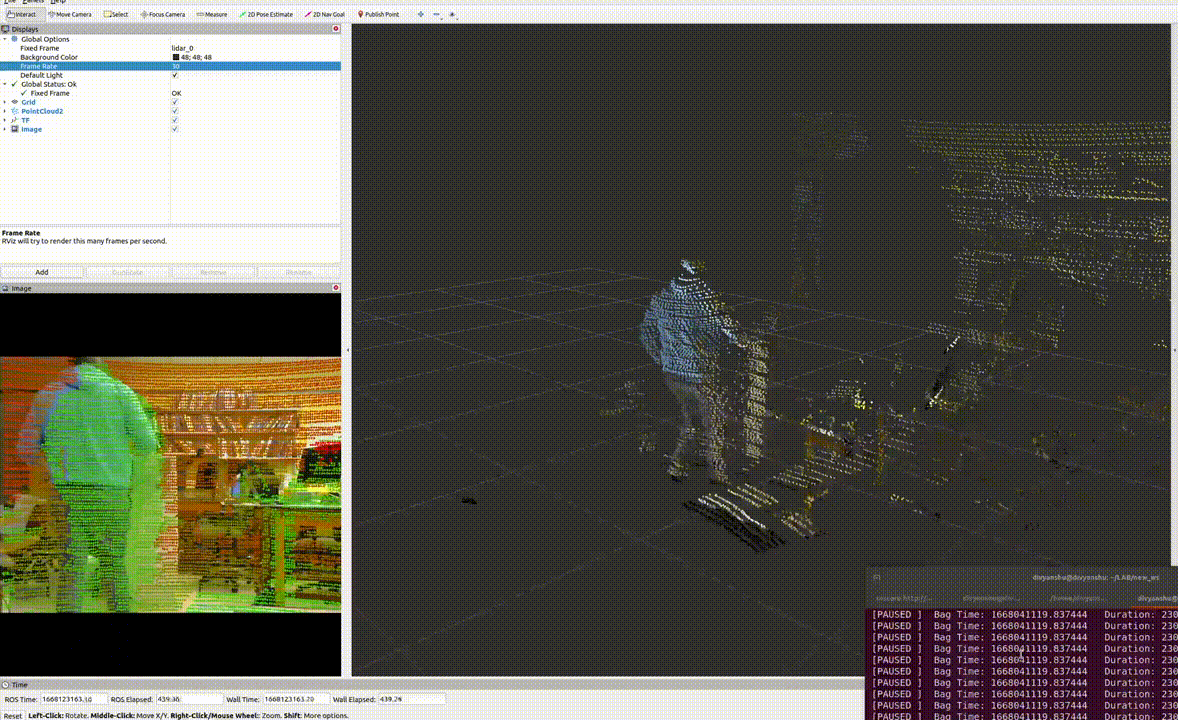Click the lidar_0 Fixed Frame value

pyautogui.click(x=183, y=48)
